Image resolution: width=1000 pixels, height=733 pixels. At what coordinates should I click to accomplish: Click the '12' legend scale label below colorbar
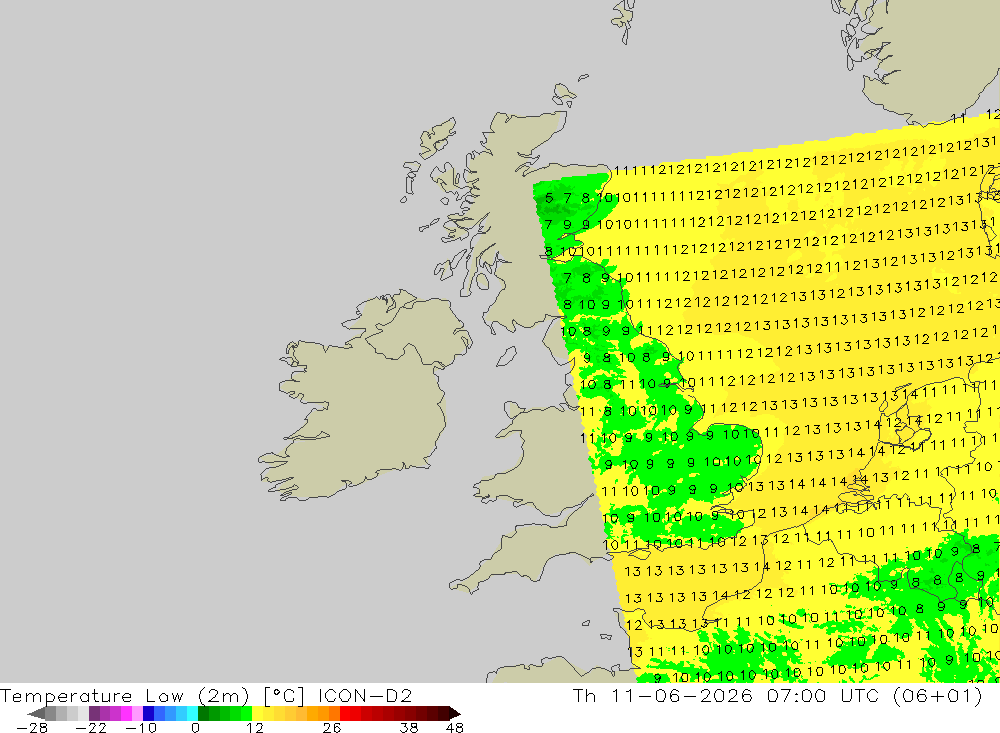[x=254, y=728]
